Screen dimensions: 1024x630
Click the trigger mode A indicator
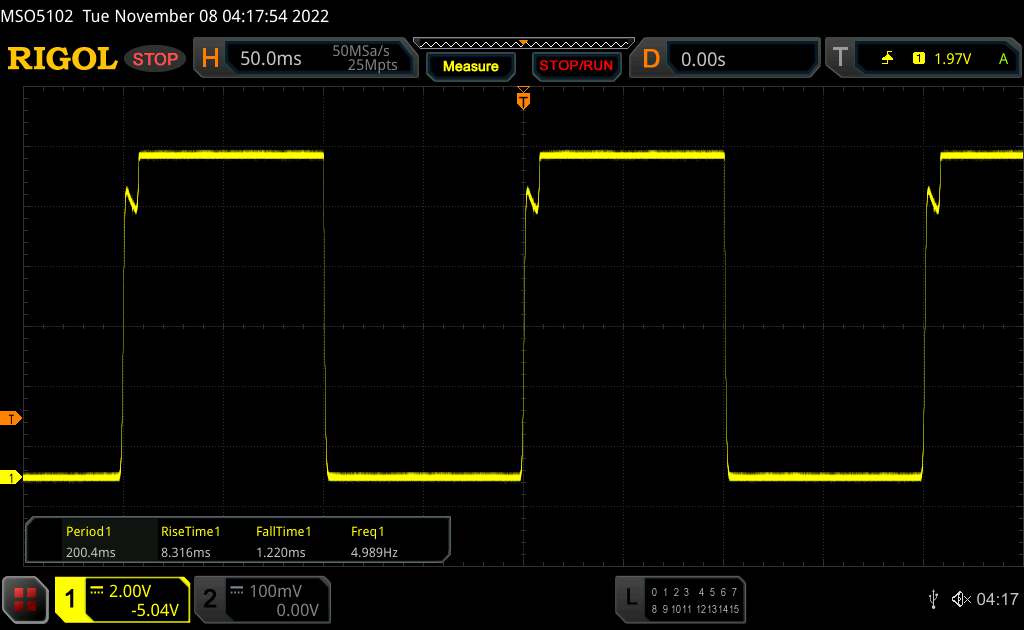pyautogui.click(x=1003, y=59)
